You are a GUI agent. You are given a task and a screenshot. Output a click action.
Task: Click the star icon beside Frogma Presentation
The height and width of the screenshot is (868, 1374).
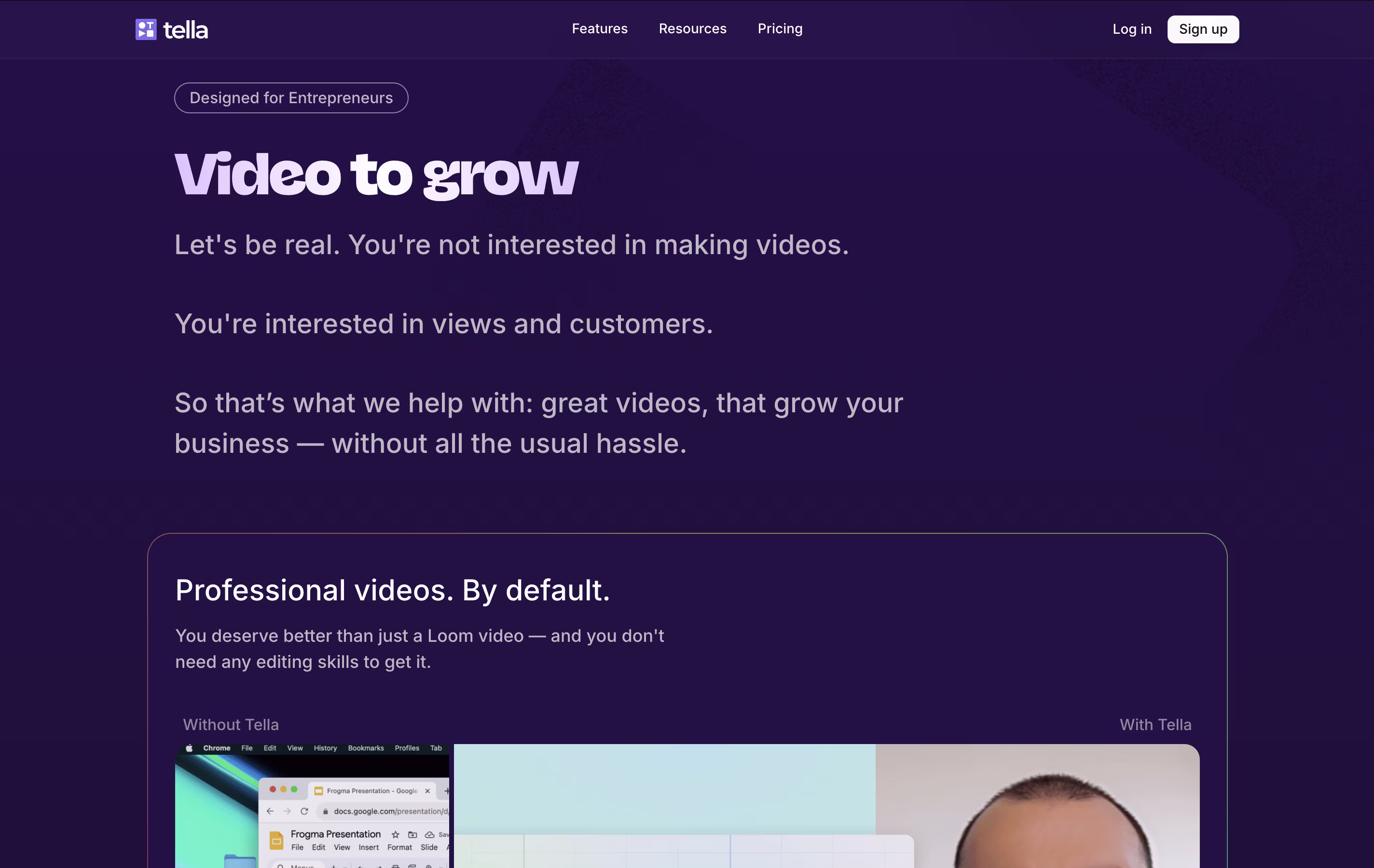point(396,834)
